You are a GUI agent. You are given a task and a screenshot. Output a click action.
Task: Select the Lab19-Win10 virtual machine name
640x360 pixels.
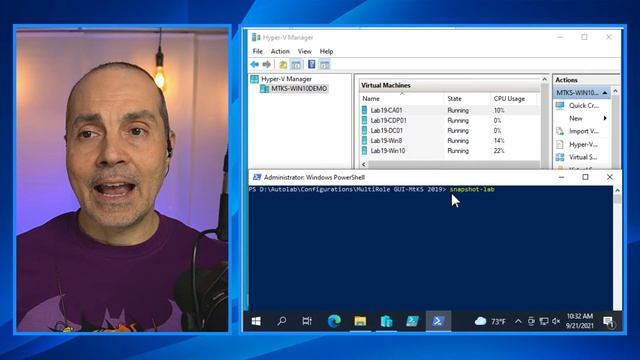[388, 151]
